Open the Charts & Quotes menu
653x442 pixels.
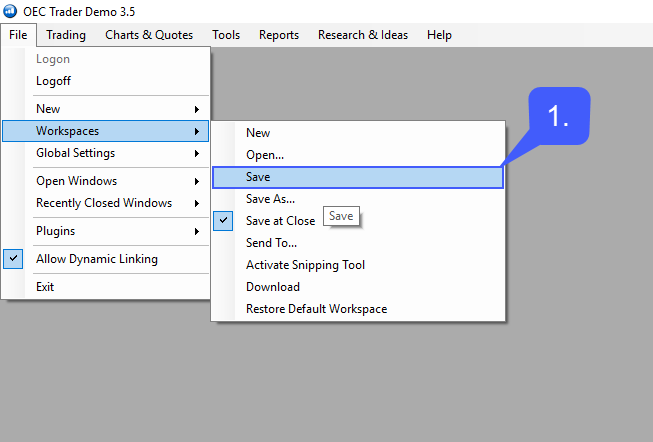coord(149,35)
